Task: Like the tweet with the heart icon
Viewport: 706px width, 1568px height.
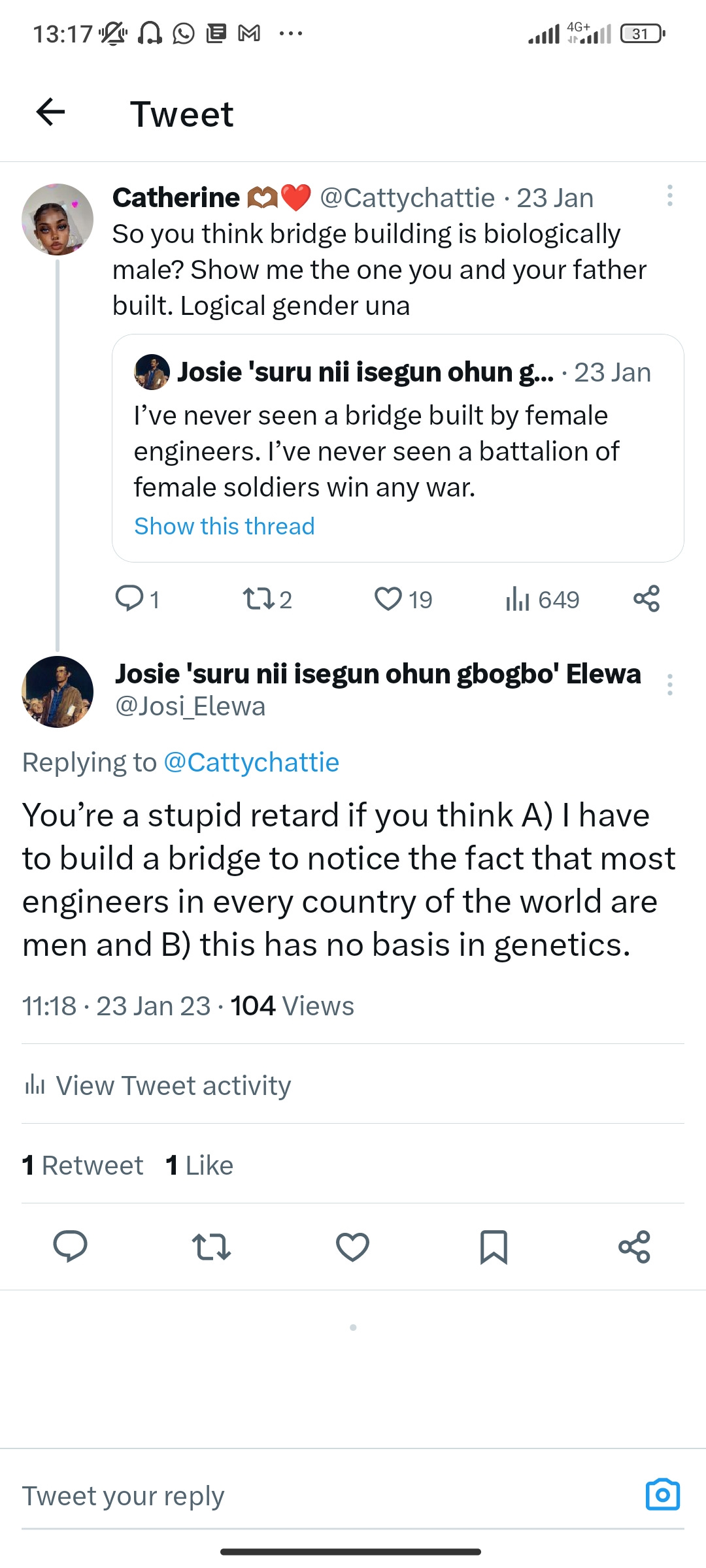Action: coord(352,1246)
